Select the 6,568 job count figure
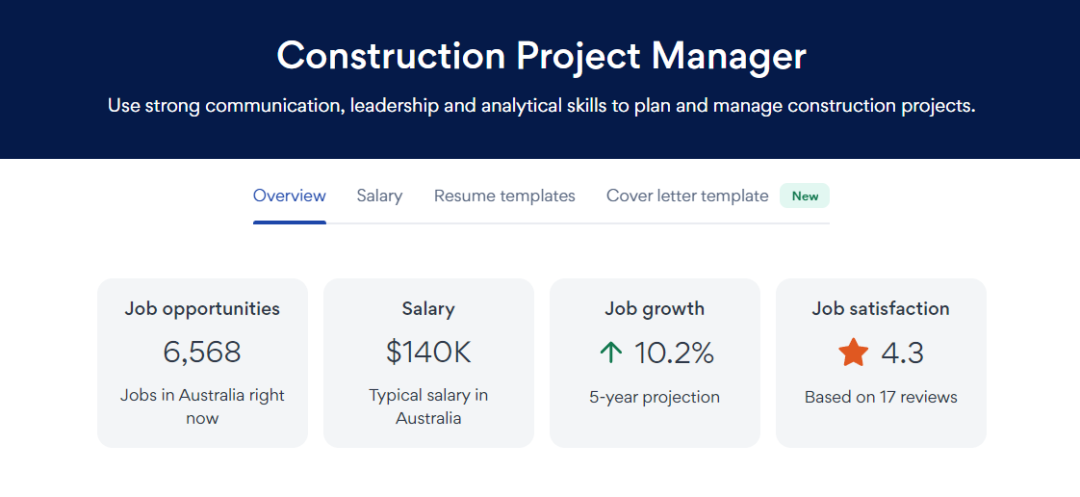 point(202,352)
